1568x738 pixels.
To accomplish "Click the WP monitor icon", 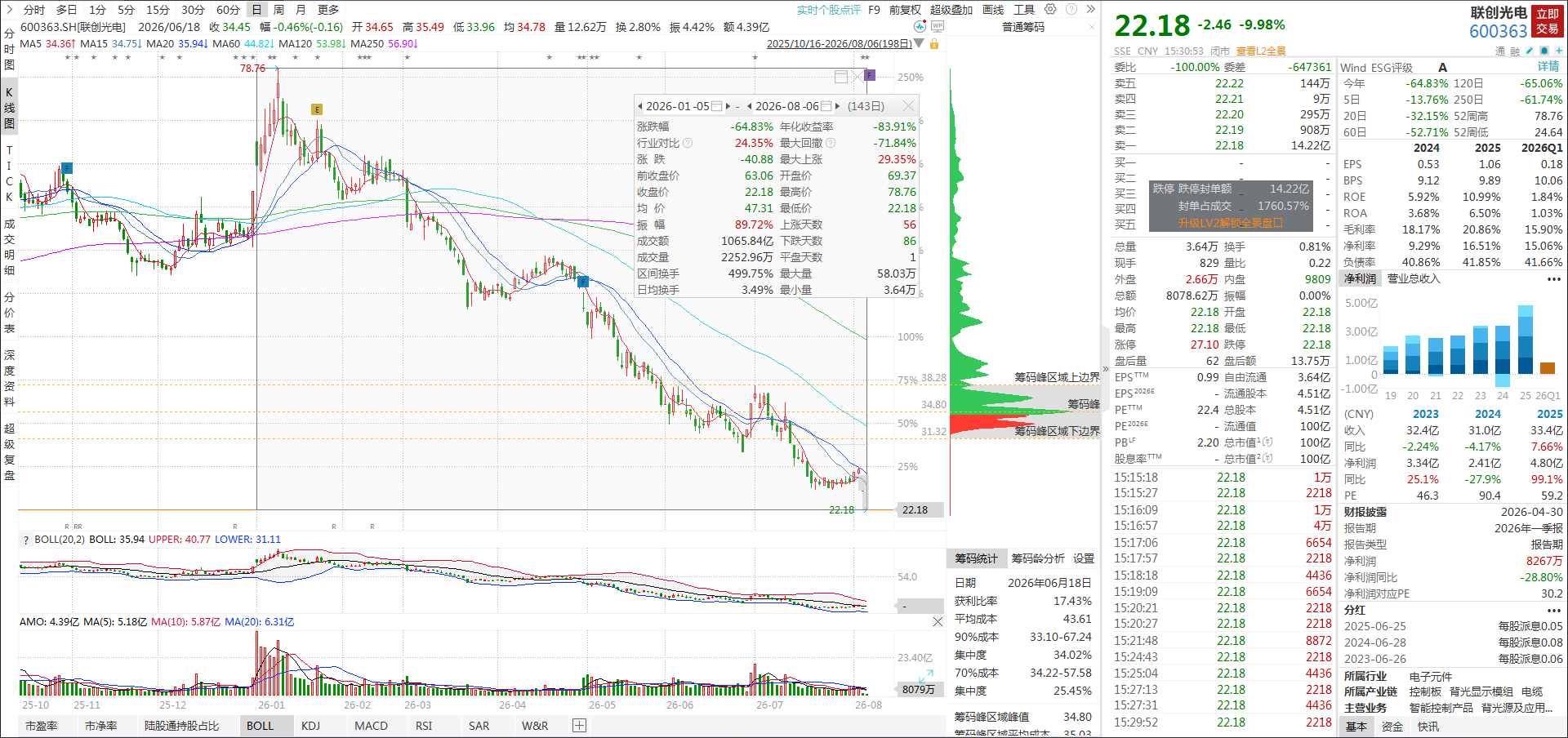I will [938, 26].
